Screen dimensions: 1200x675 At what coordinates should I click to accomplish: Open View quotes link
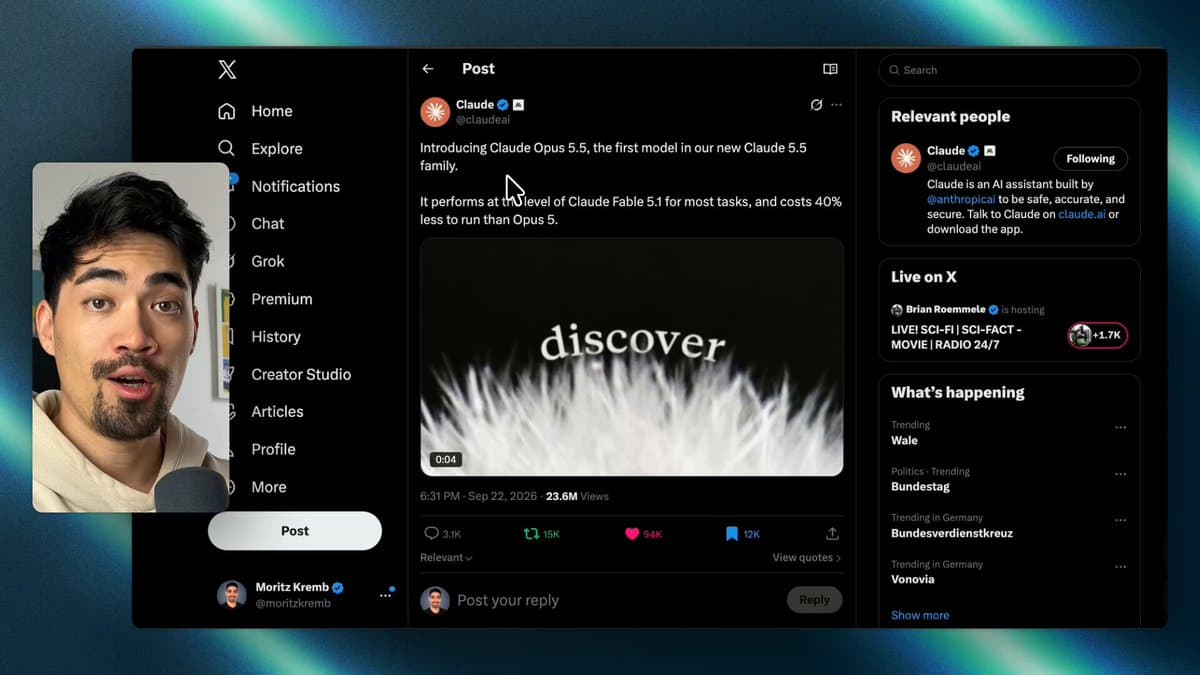[x=806, y=558]
